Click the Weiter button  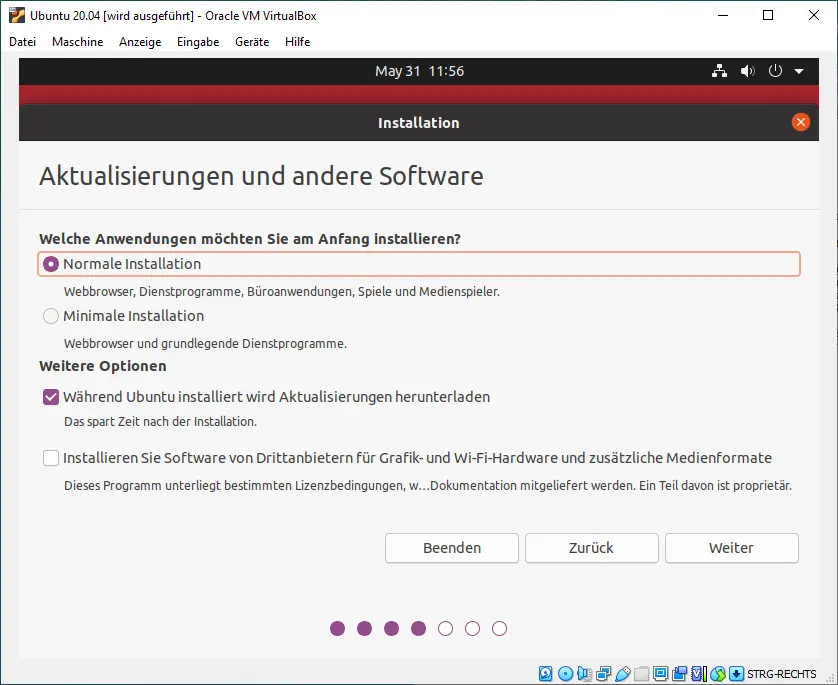[x=731, y=548]
